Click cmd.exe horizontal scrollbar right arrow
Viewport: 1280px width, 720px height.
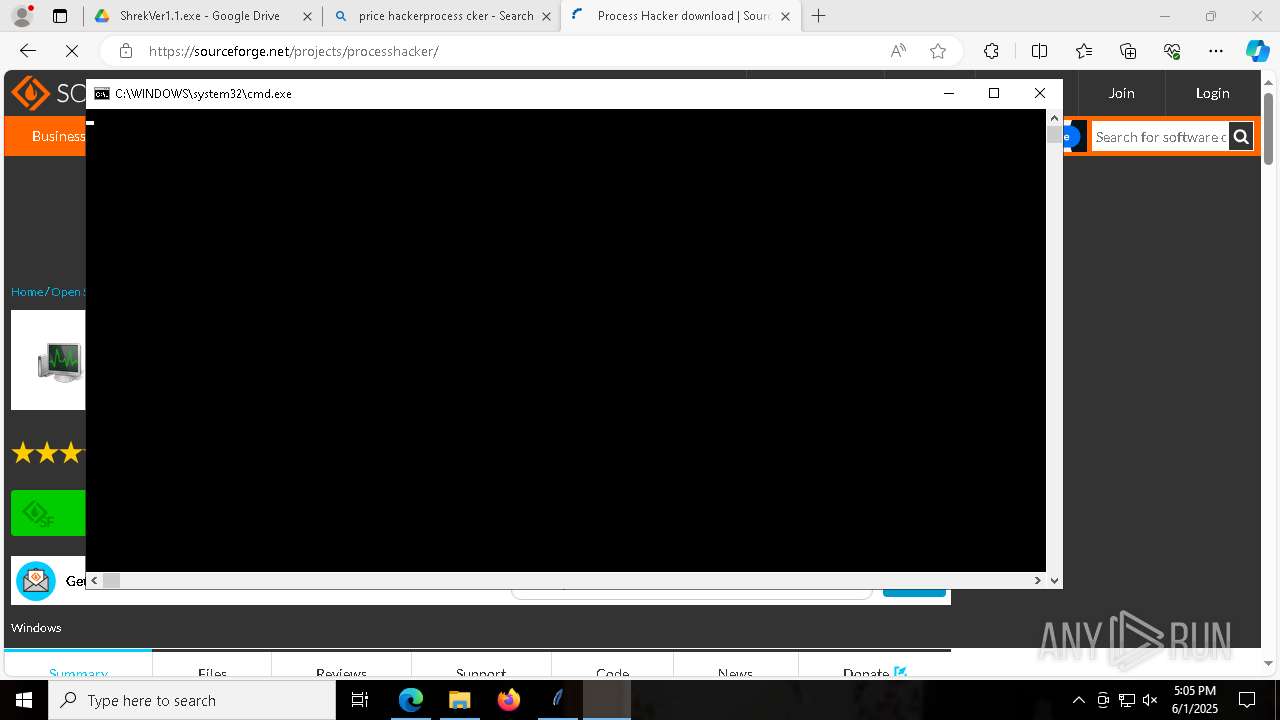[1038, 580]
